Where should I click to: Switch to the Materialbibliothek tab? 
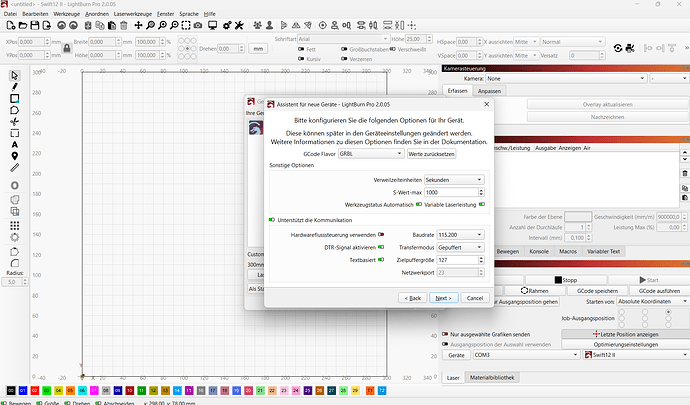coord(493,377)
